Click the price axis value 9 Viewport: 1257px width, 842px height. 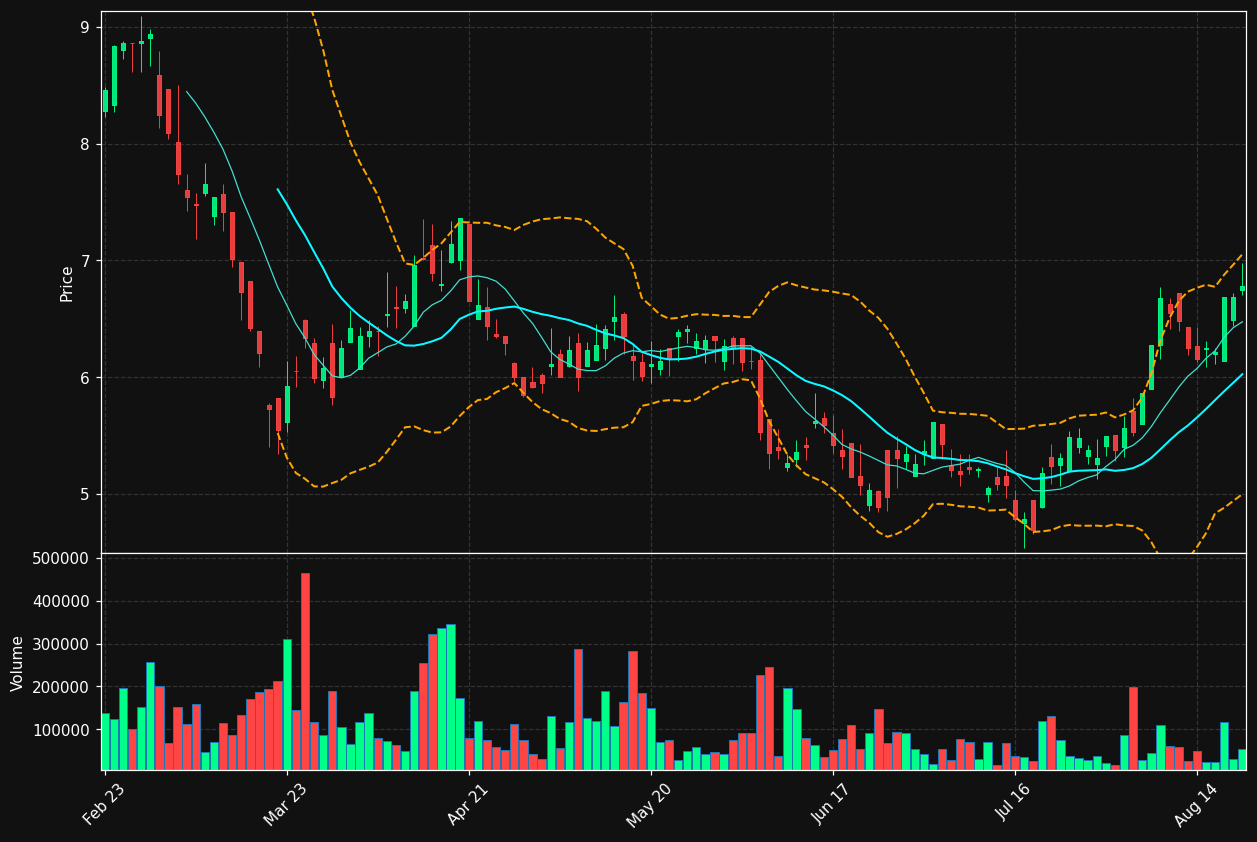85,27
